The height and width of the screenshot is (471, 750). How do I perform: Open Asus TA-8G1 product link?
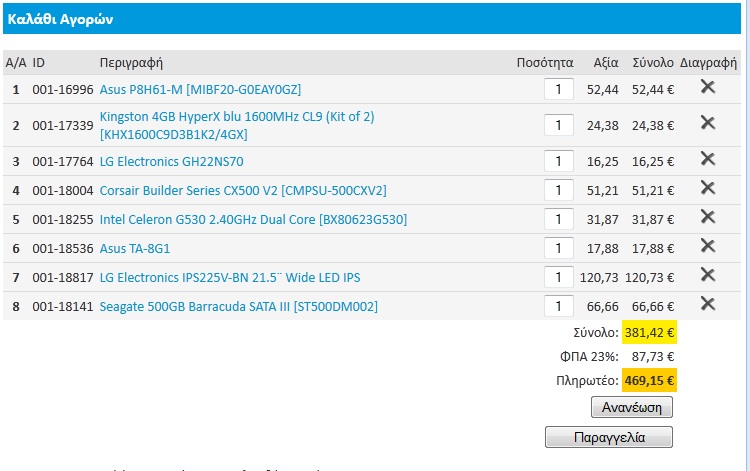click(135, 249)
